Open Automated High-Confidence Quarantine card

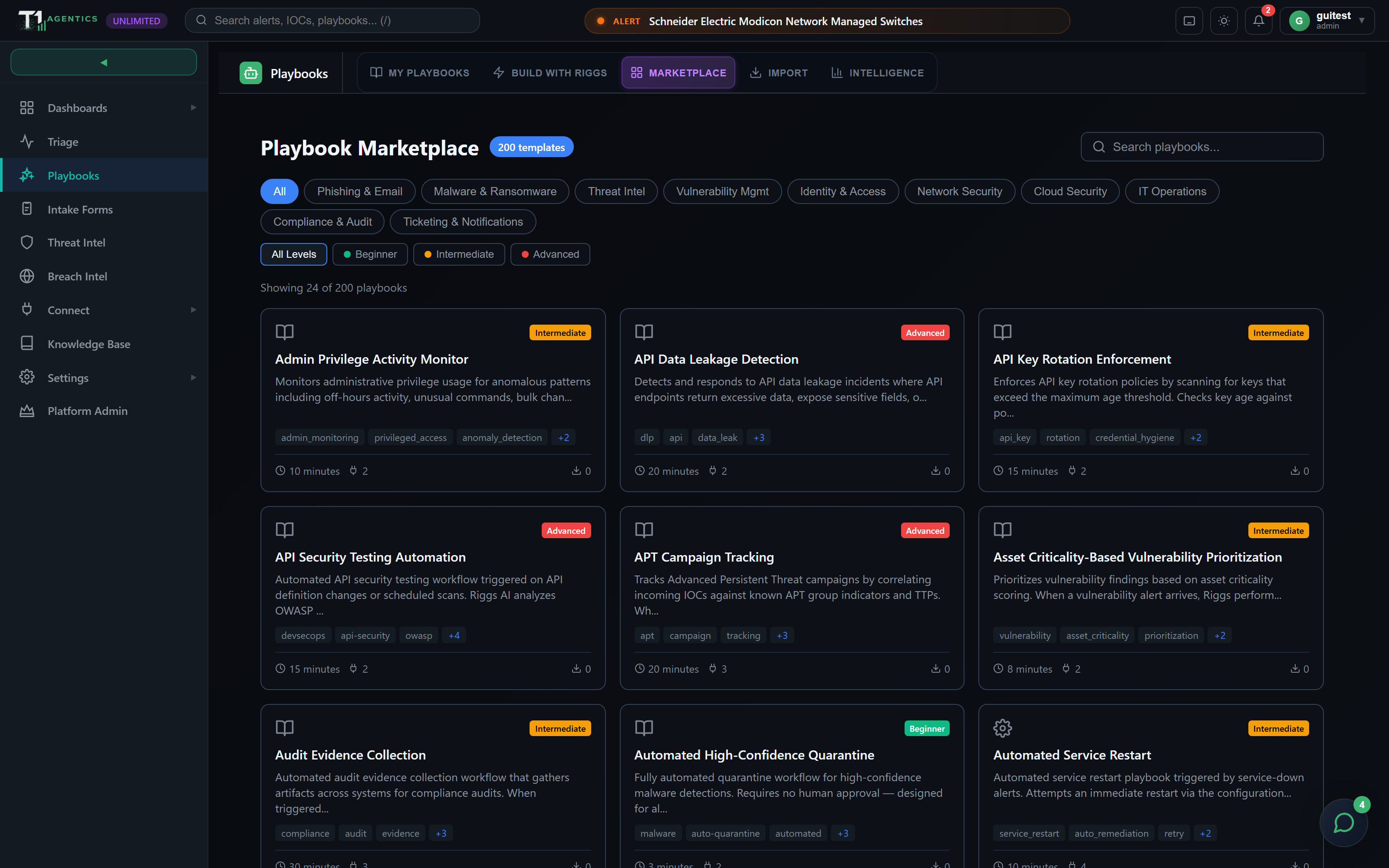click(792, 786)
